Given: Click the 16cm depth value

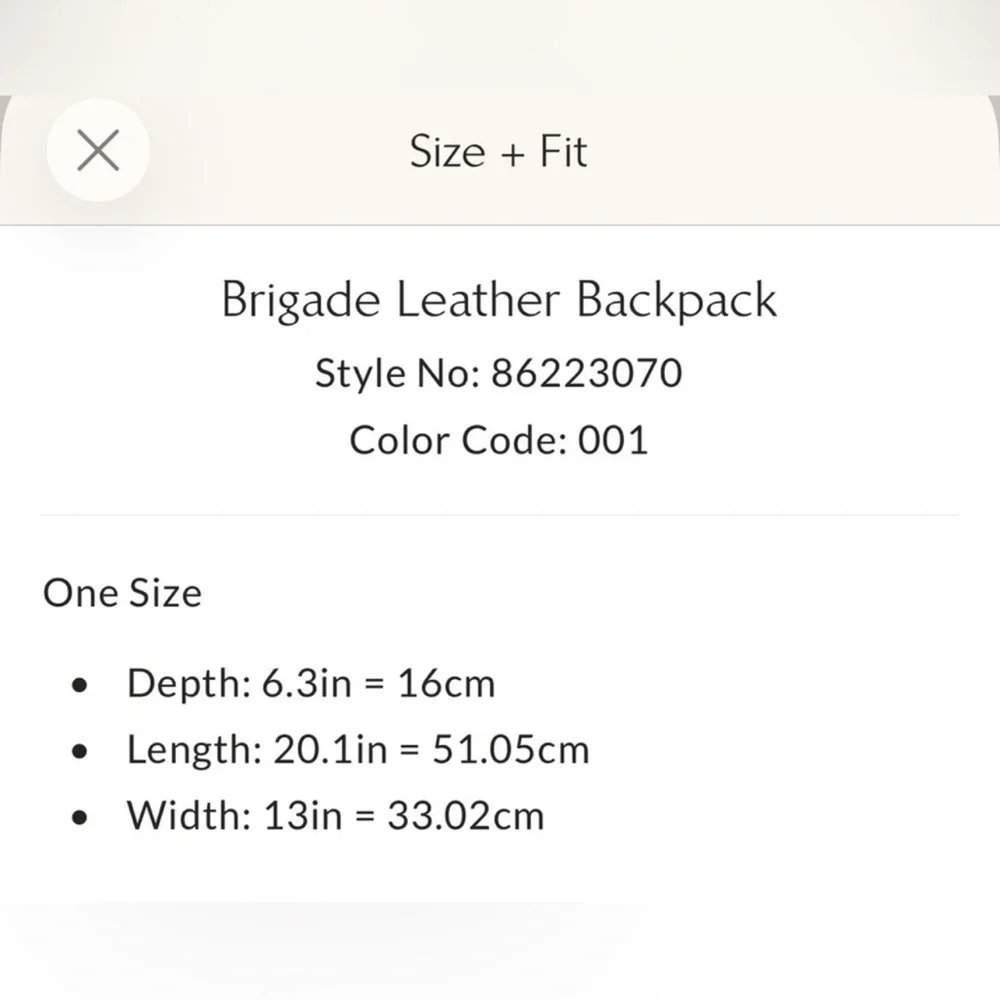Looking at the screenshot, I should pos(446,684).
